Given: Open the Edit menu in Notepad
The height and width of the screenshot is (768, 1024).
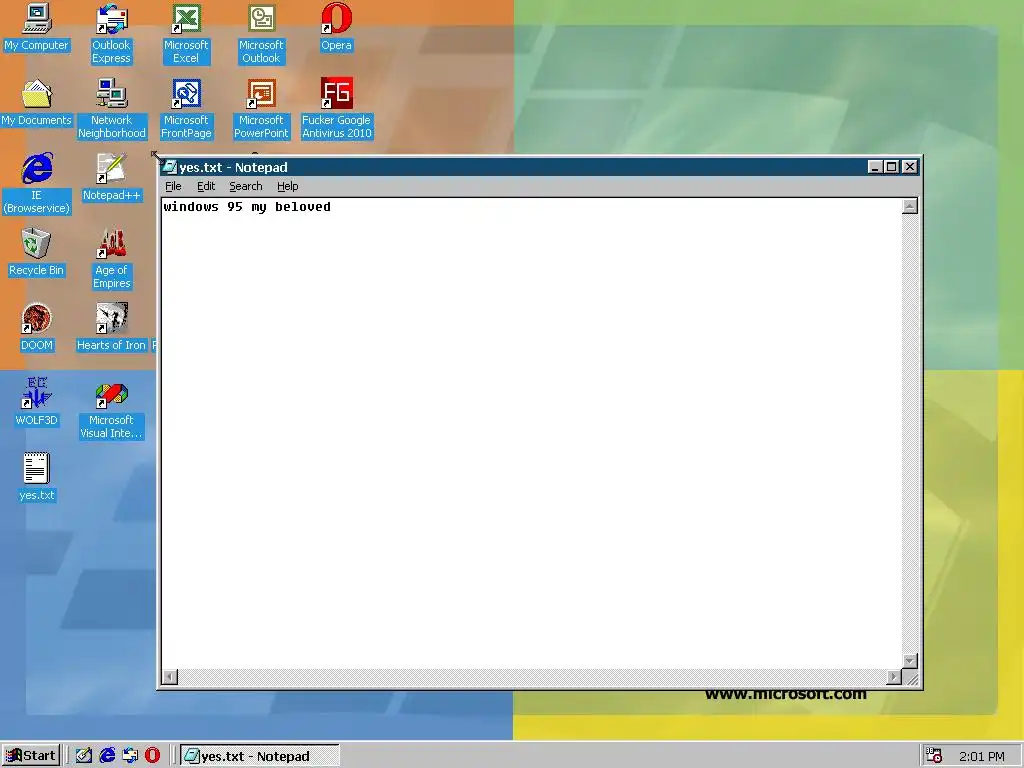Looking at the screenshot, I should click(x=206, y=186).
